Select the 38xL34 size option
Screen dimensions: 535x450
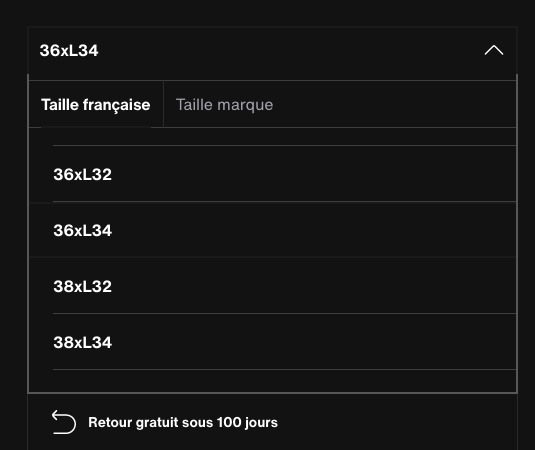(272, 342)
